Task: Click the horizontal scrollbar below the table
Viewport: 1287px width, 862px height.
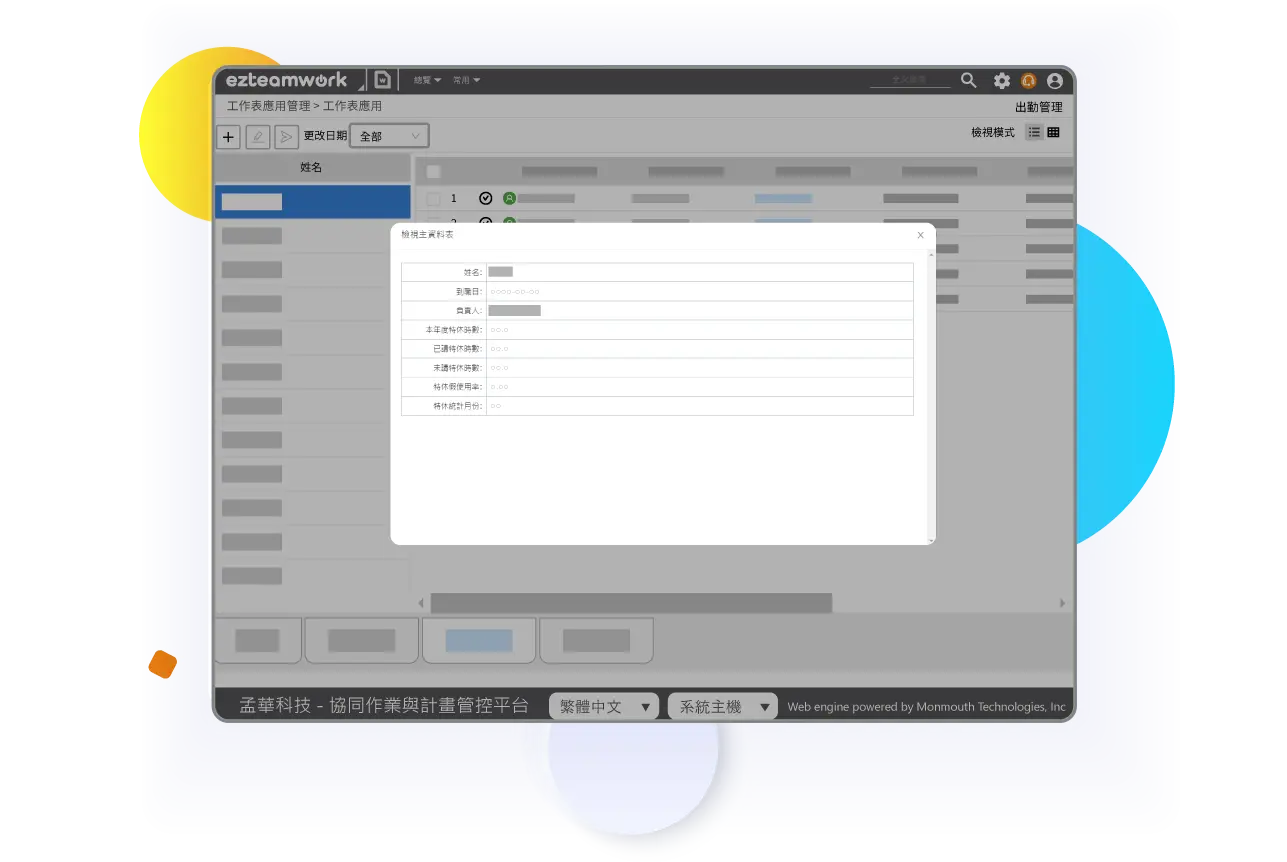Action: click(630, 603)
